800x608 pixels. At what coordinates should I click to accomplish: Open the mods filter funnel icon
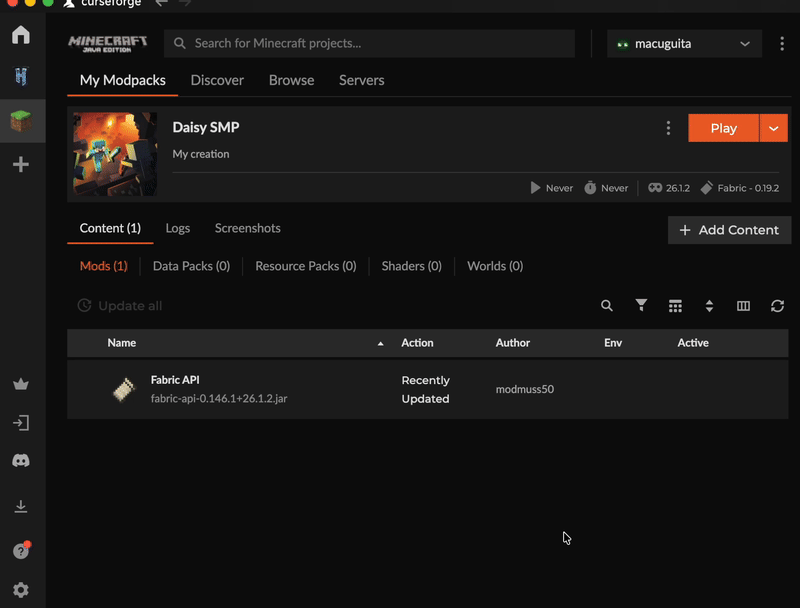coord(641,305)
